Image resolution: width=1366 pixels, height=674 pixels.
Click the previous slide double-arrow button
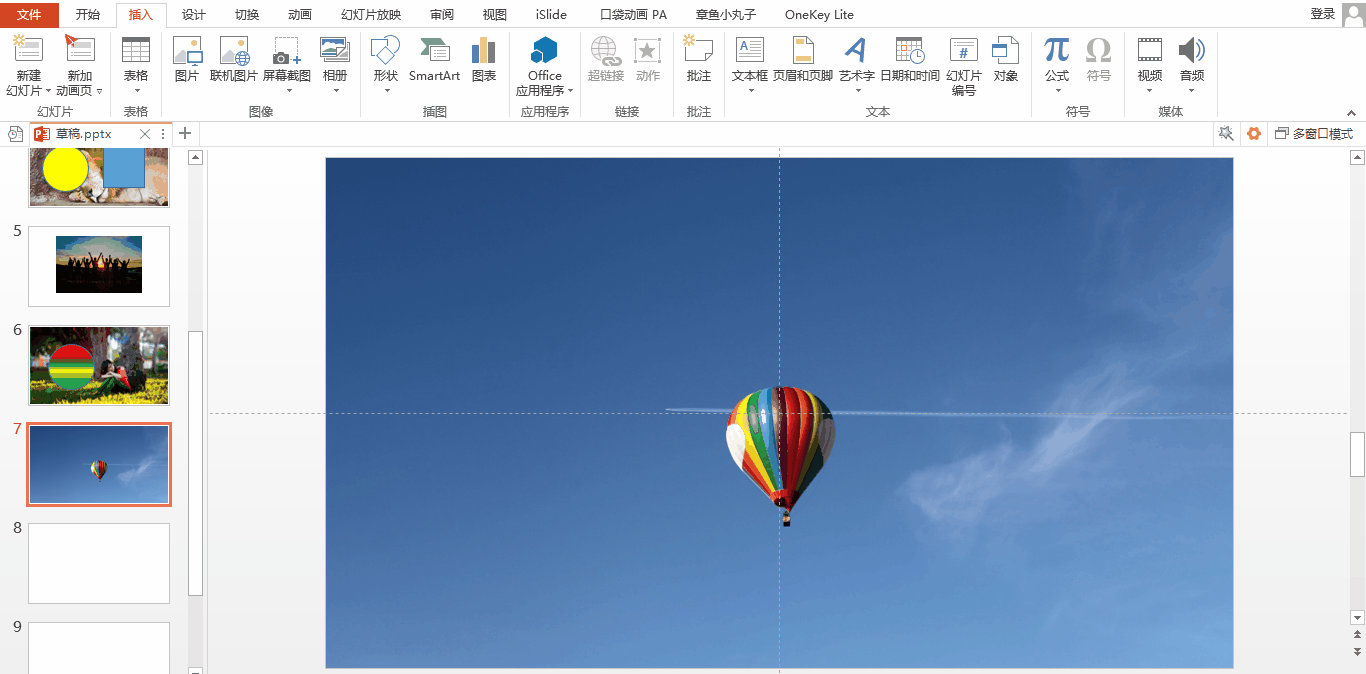pos(1357,634)
